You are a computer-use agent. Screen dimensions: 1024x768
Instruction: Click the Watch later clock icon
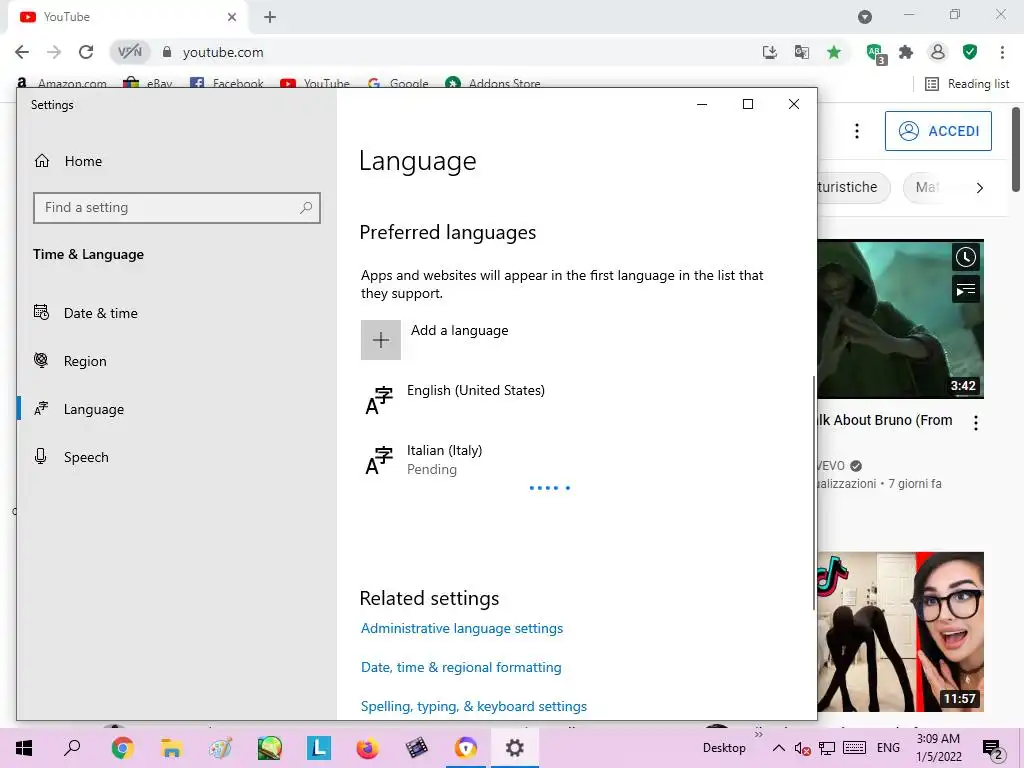(x=966, y=257)
